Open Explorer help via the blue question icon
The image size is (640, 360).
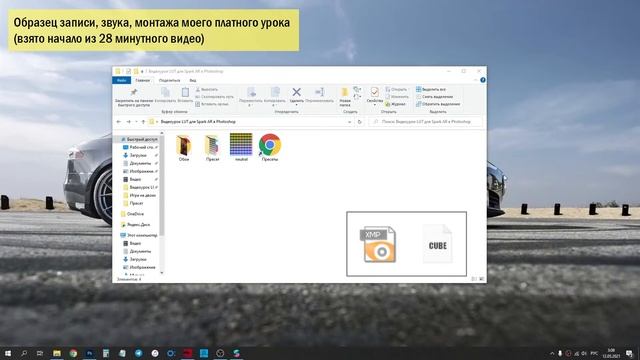482,80
